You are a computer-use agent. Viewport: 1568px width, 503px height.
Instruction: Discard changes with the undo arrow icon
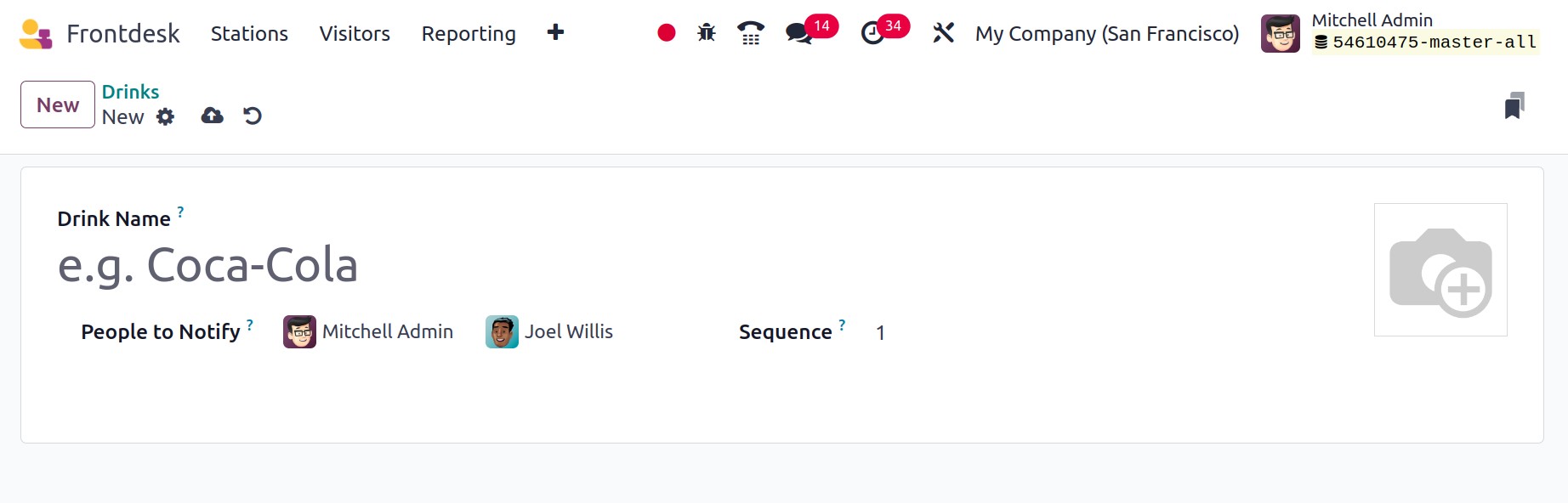coord(253,116)
